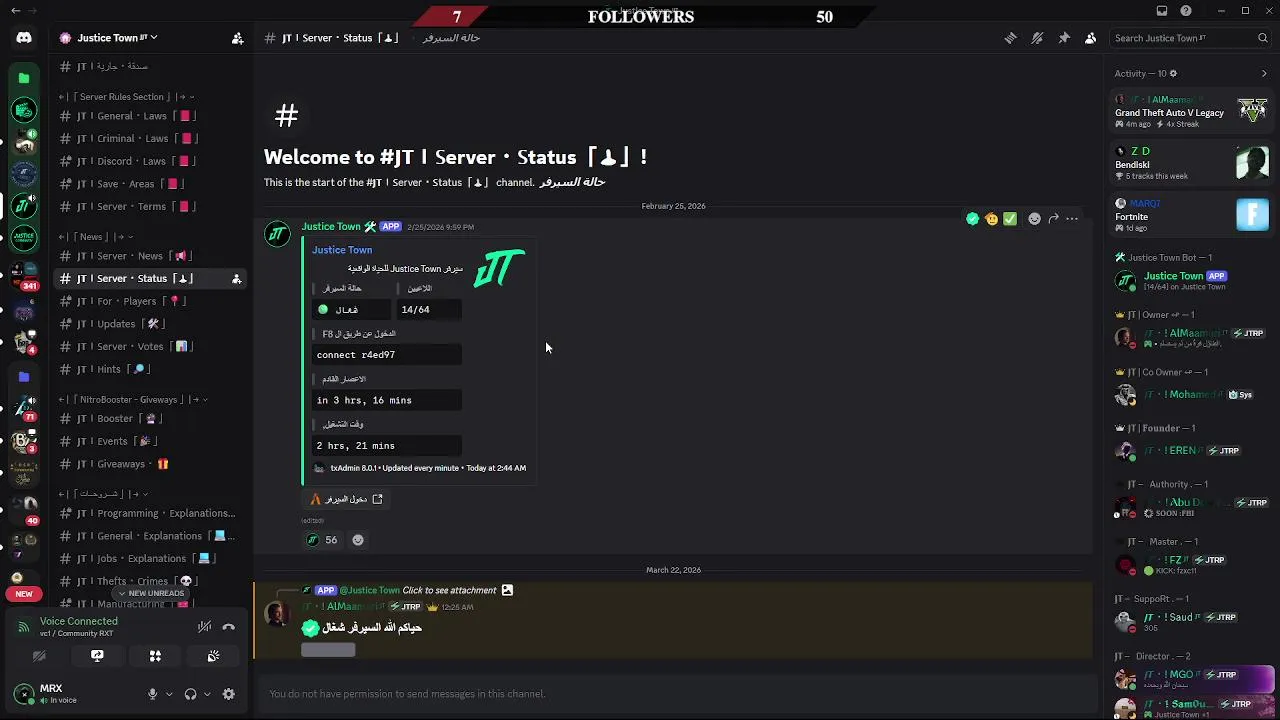Invite people via header icon

(237, 38)
